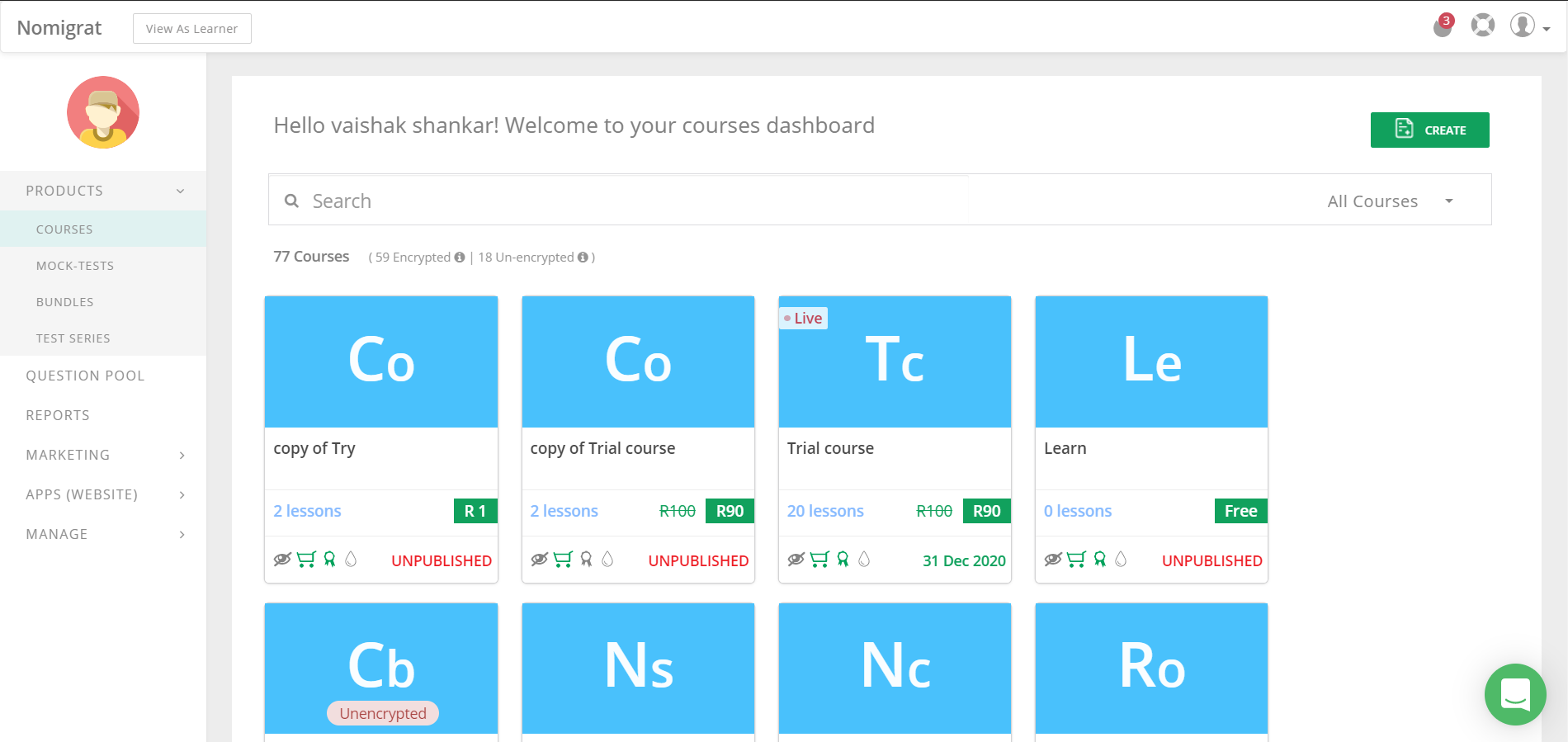
Task: Click the Nomigrat brand name
Action: 59,28
